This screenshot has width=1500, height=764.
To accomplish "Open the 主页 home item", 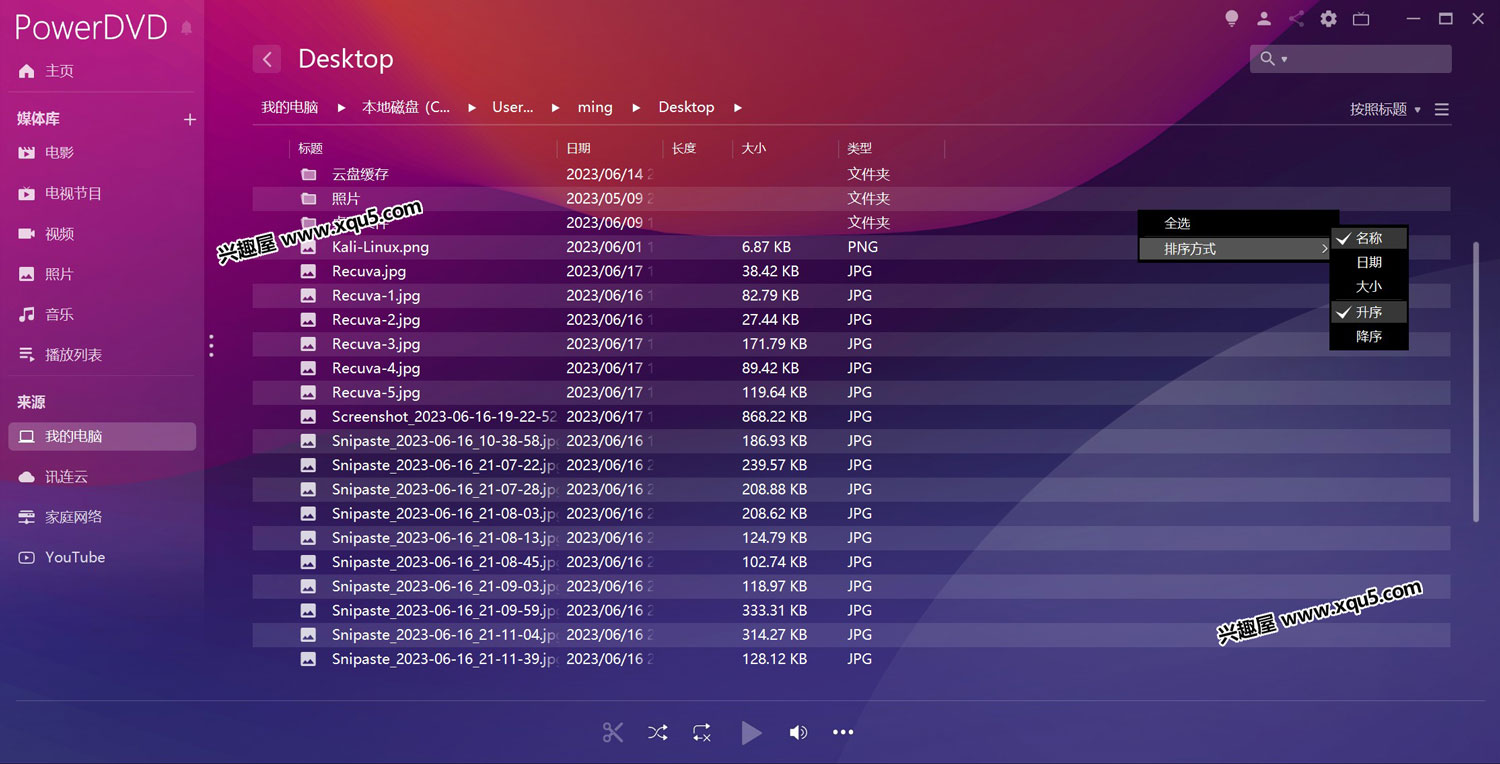I will 46,71.
